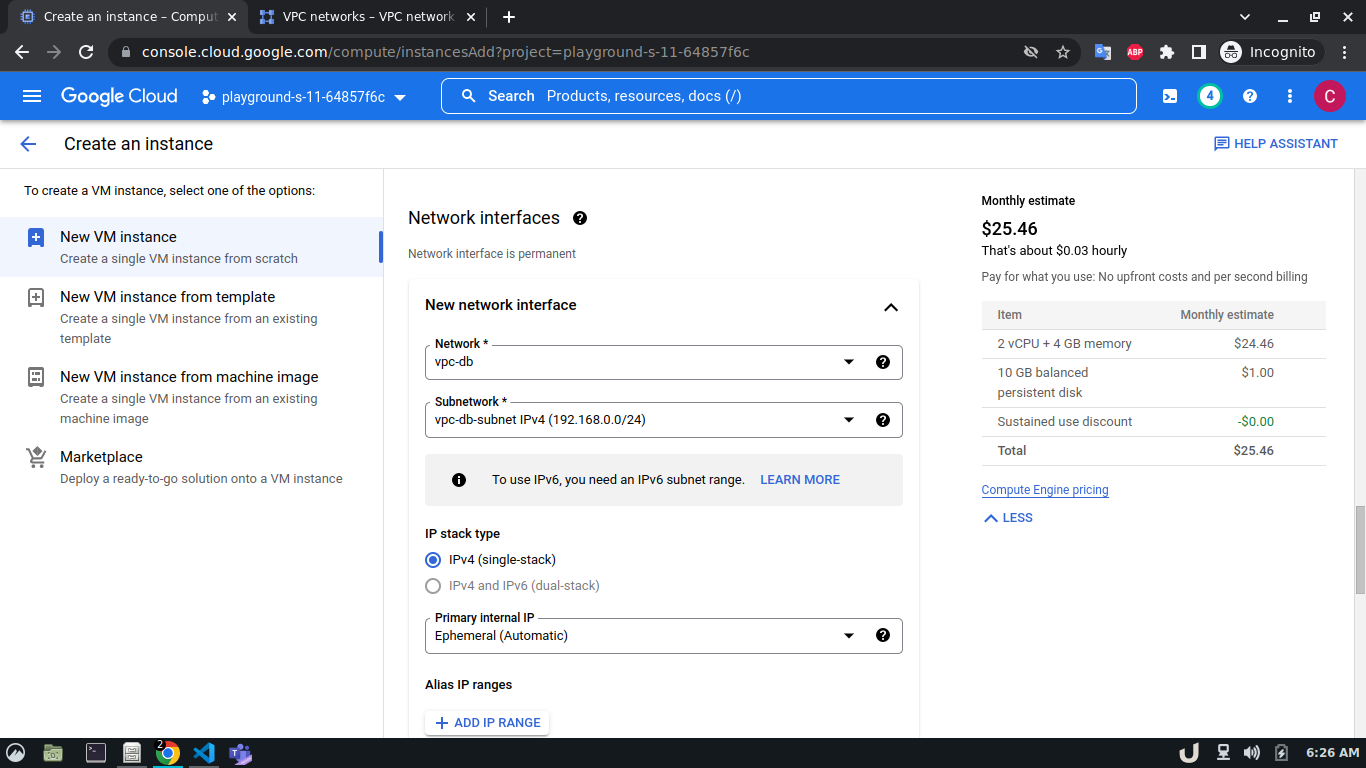The image size is (1366, 768).
Task: Click the search products and resources field
Action: (x=789, y=96)
